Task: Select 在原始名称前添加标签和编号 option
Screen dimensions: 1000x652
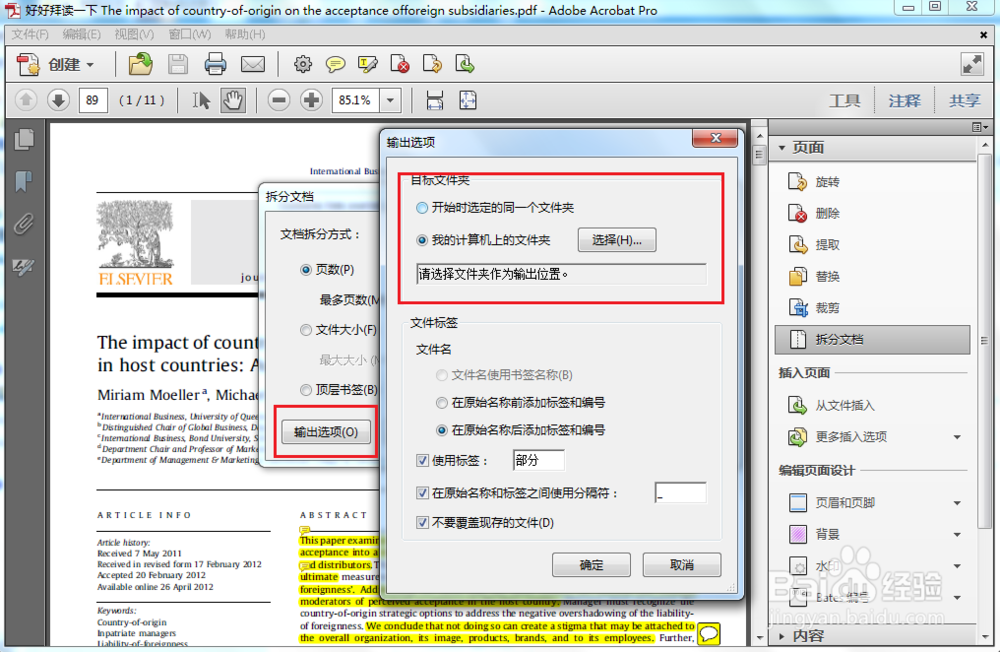Action: point(441,403)
